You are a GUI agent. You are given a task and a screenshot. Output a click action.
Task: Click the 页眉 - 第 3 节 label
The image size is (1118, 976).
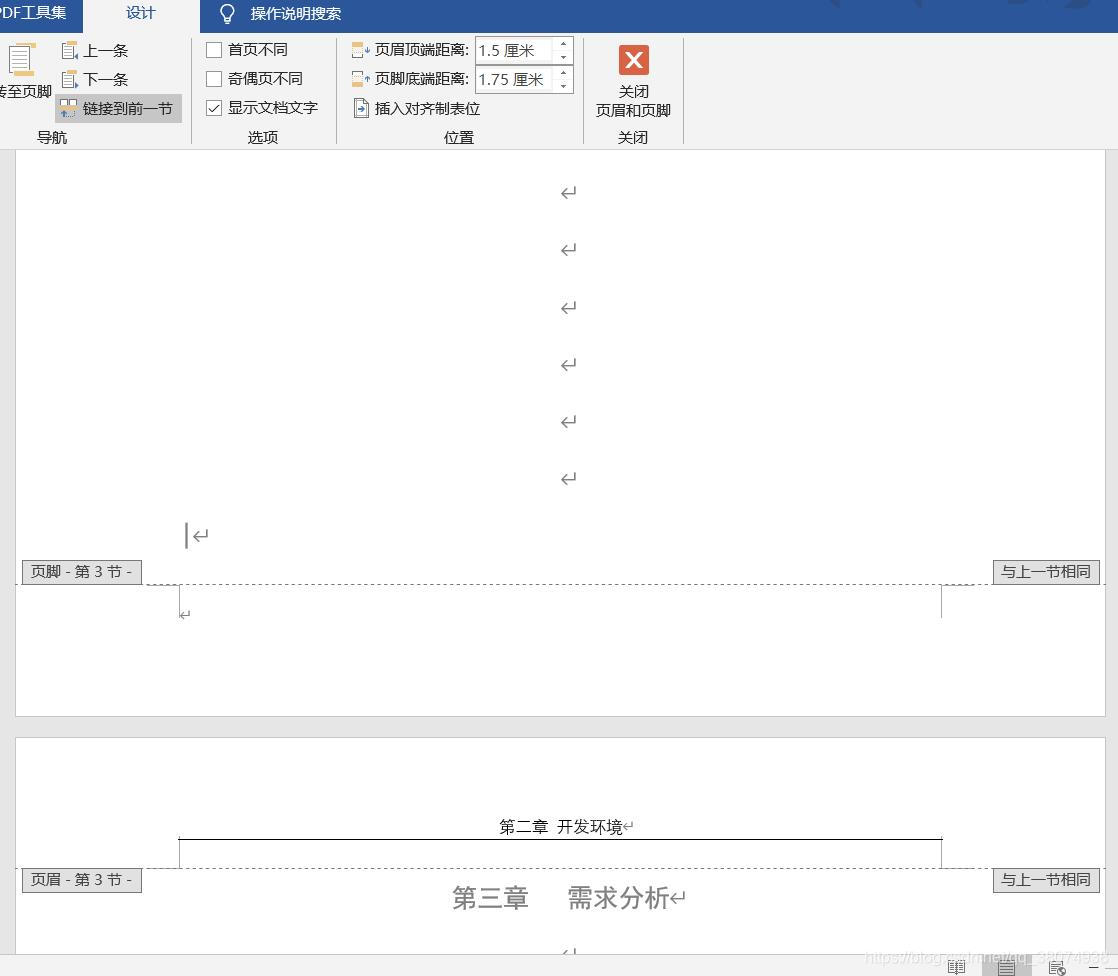click(x=82, y=880)
